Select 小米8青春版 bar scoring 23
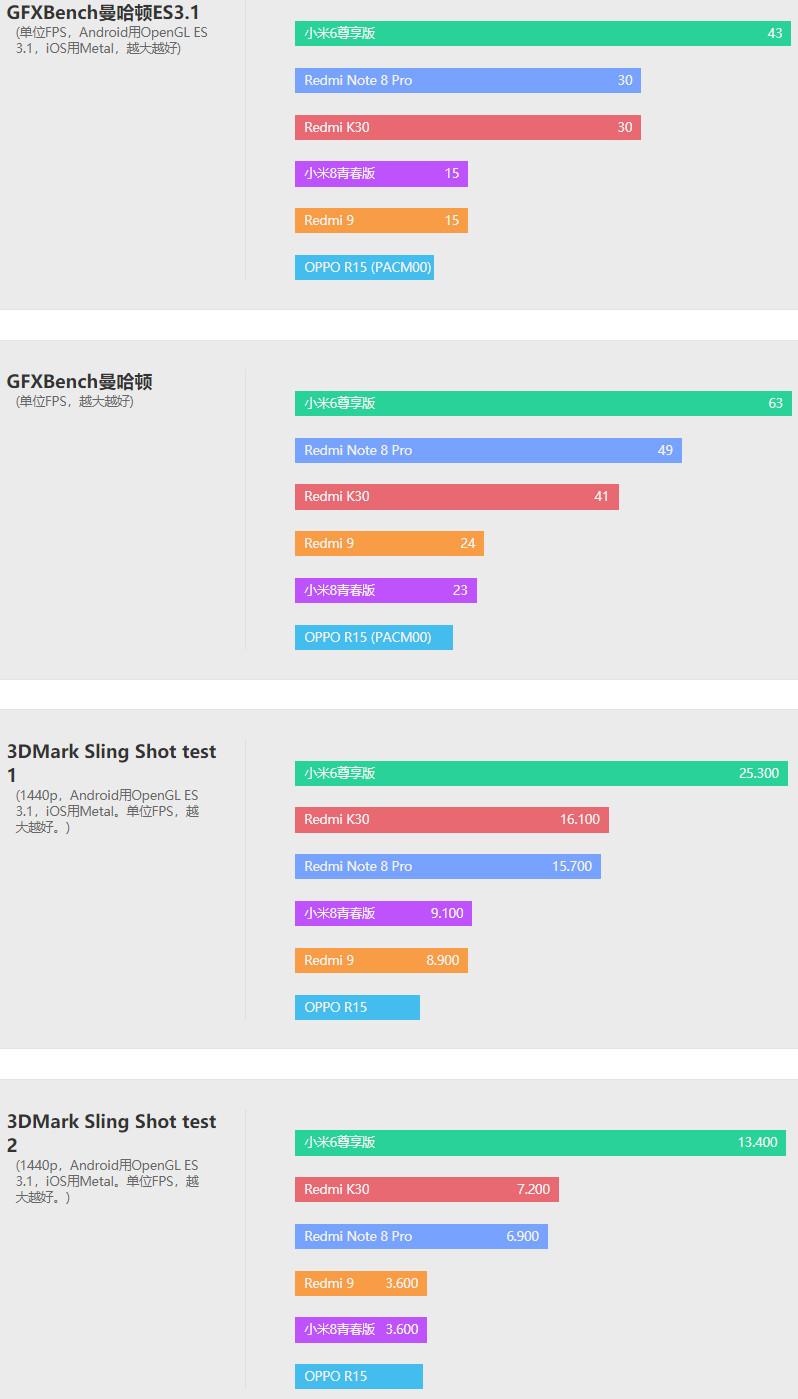 (386, 590)
